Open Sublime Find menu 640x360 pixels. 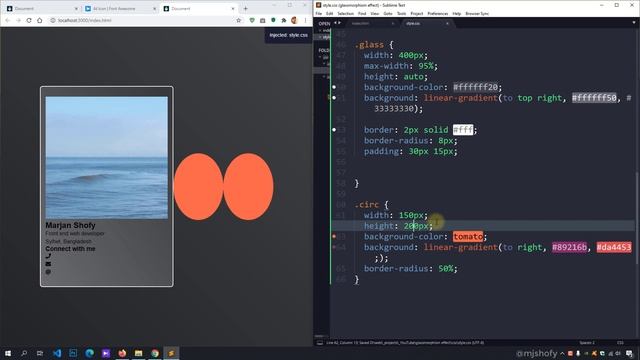click(x=362, y=13)
